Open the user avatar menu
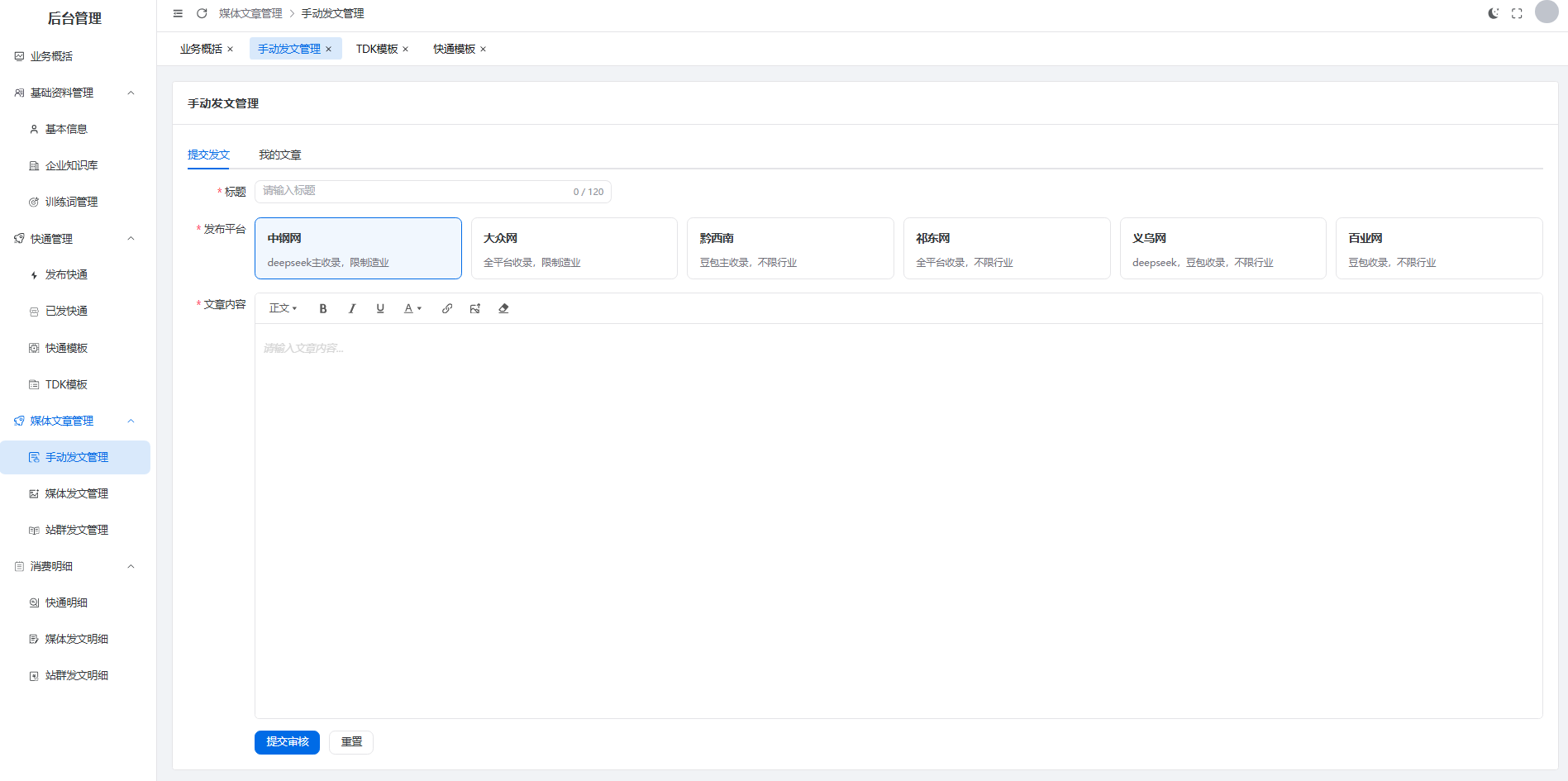1568x781 pixels. [1547, 12]
